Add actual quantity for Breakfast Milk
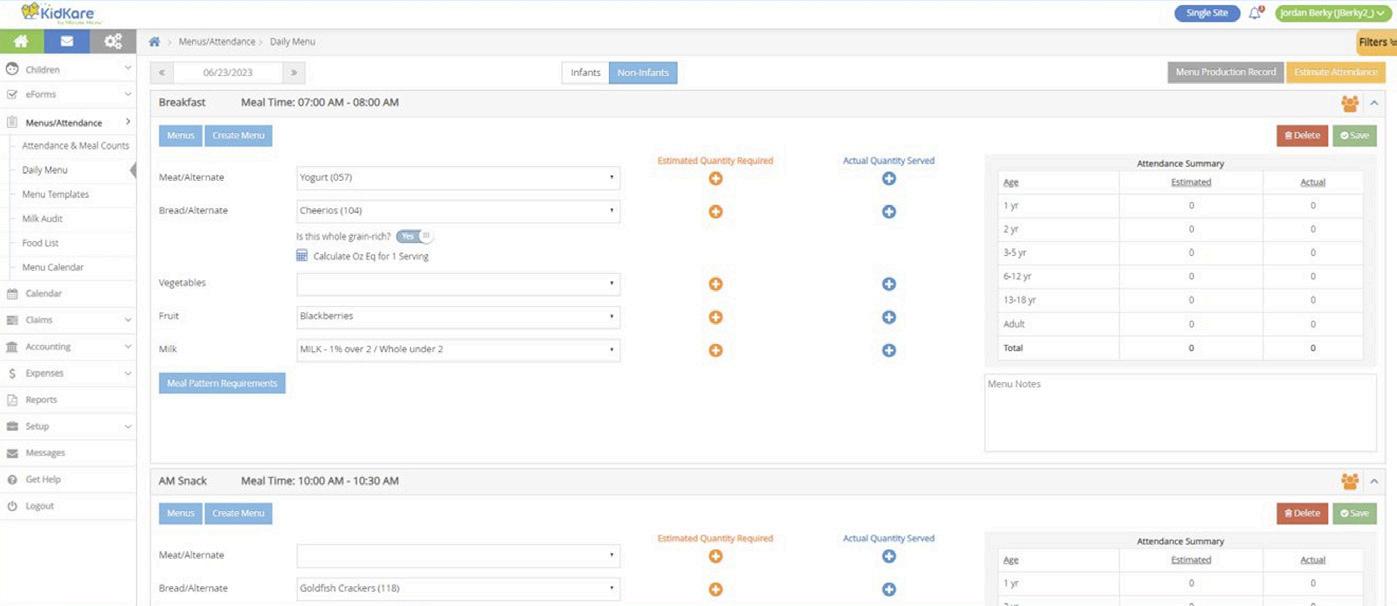The image size is (1397, 606). (x=889, y=350)
